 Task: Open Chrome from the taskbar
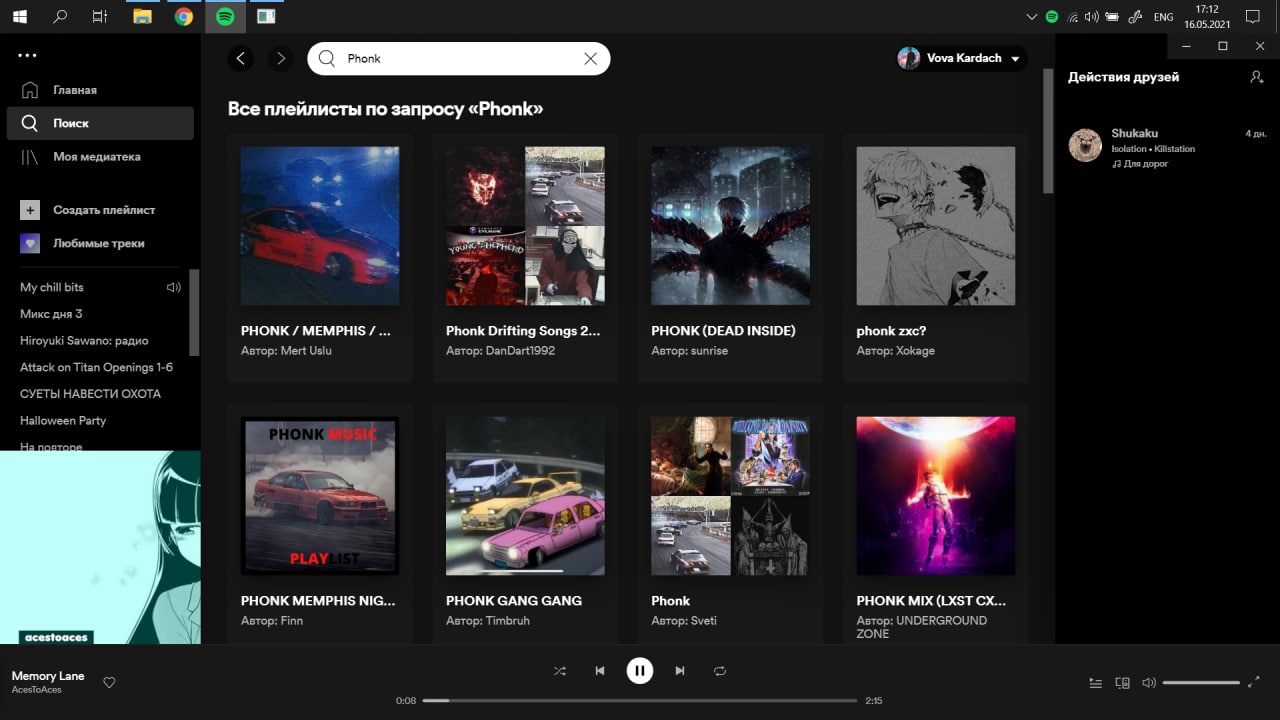[184, 16]
